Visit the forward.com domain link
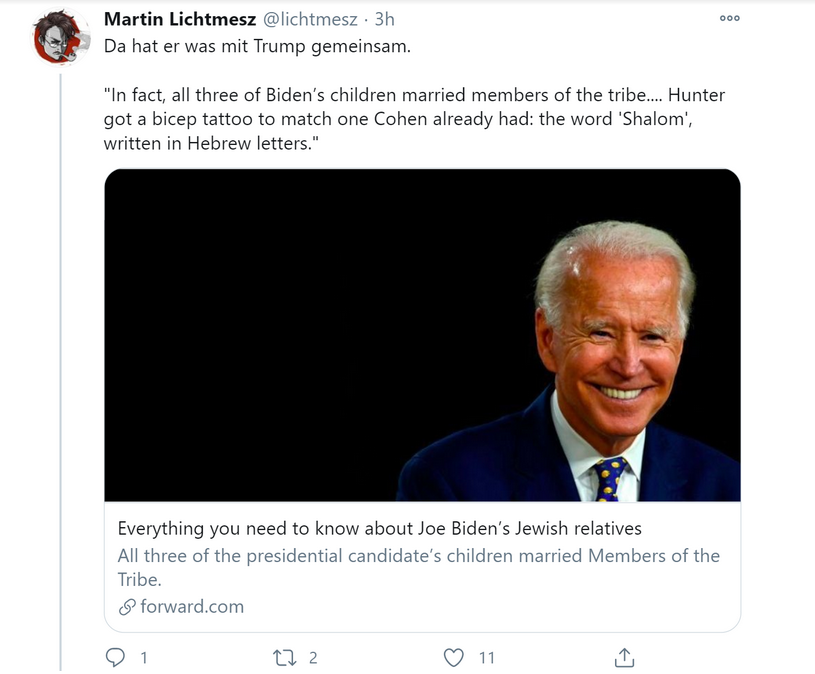Image resolution: width=815 pixels, height=674 pixels. [x=192, y=606]
